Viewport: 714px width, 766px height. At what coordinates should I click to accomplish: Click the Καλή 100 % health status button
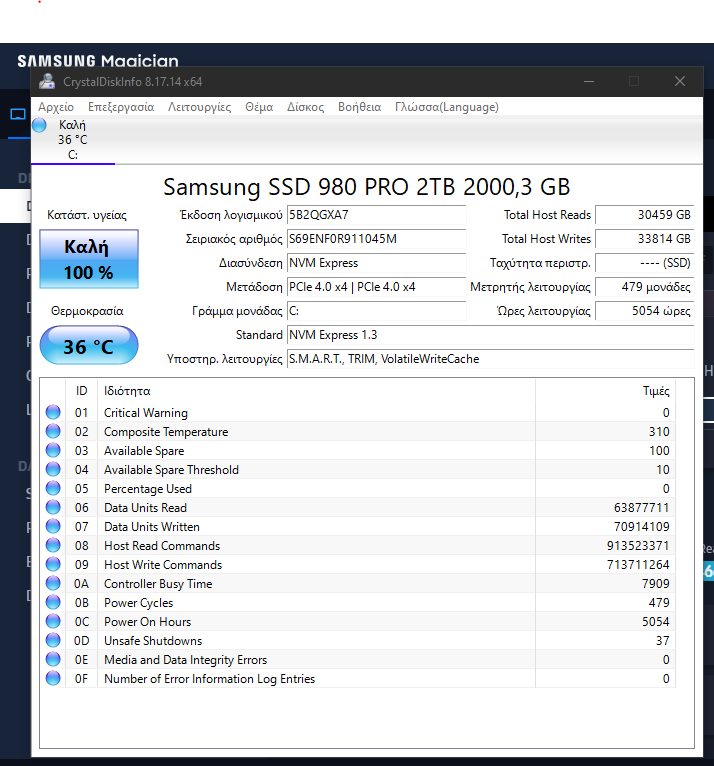click(89, 259)
